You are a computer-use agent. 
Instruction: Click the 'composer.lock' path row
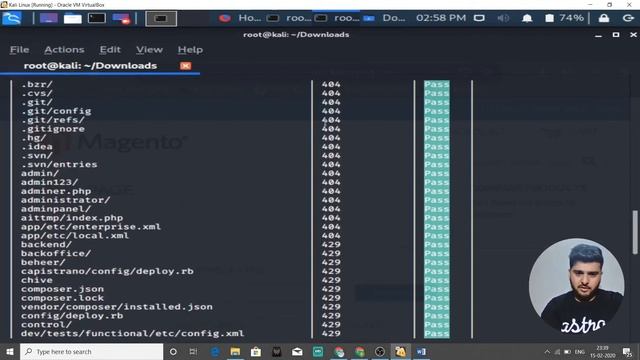(62, 298)
